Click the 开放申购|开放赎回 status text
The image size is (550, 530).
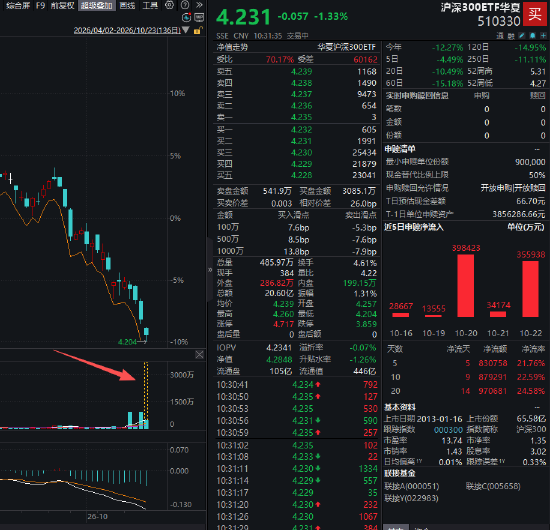tap(513, 188)
